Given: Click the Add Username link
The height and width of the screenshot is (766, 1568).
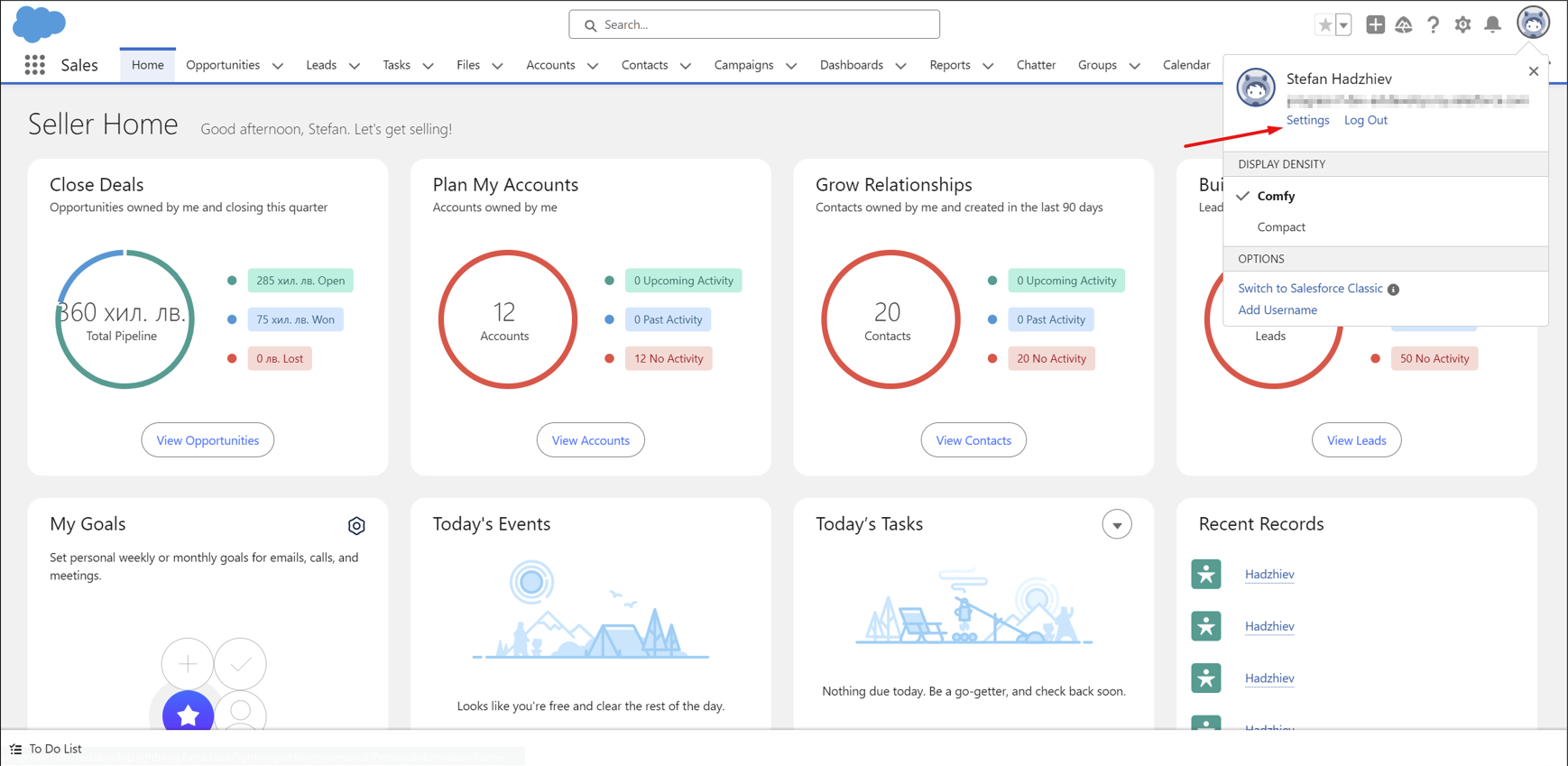Looking at the screenshot, I should [1277, 310].
